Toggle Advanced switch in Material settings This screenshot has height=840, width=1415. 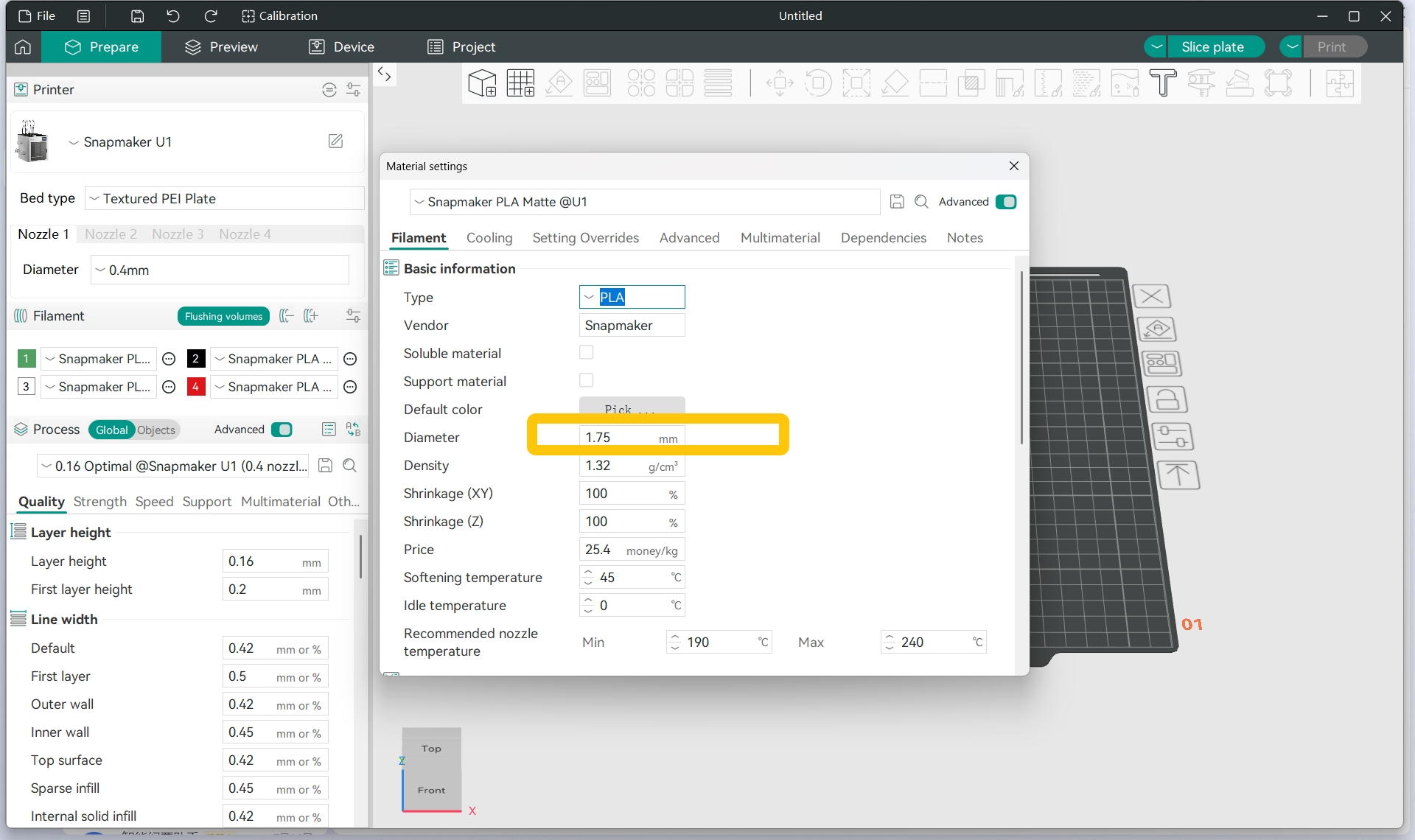(x=1006, y=202)
